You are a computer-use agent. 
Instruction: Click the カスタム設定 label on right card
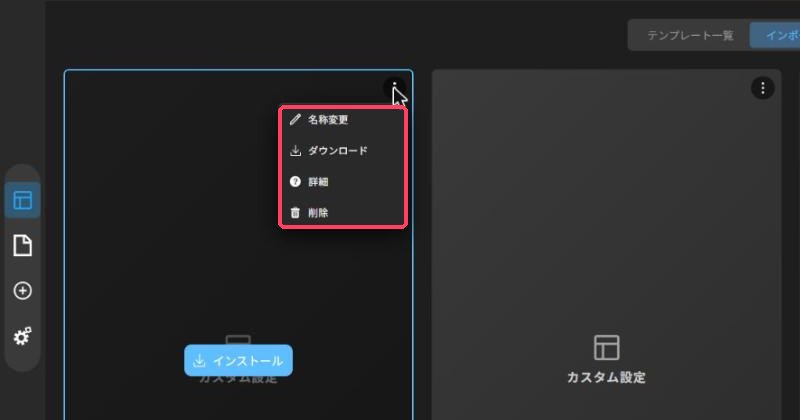606,378
